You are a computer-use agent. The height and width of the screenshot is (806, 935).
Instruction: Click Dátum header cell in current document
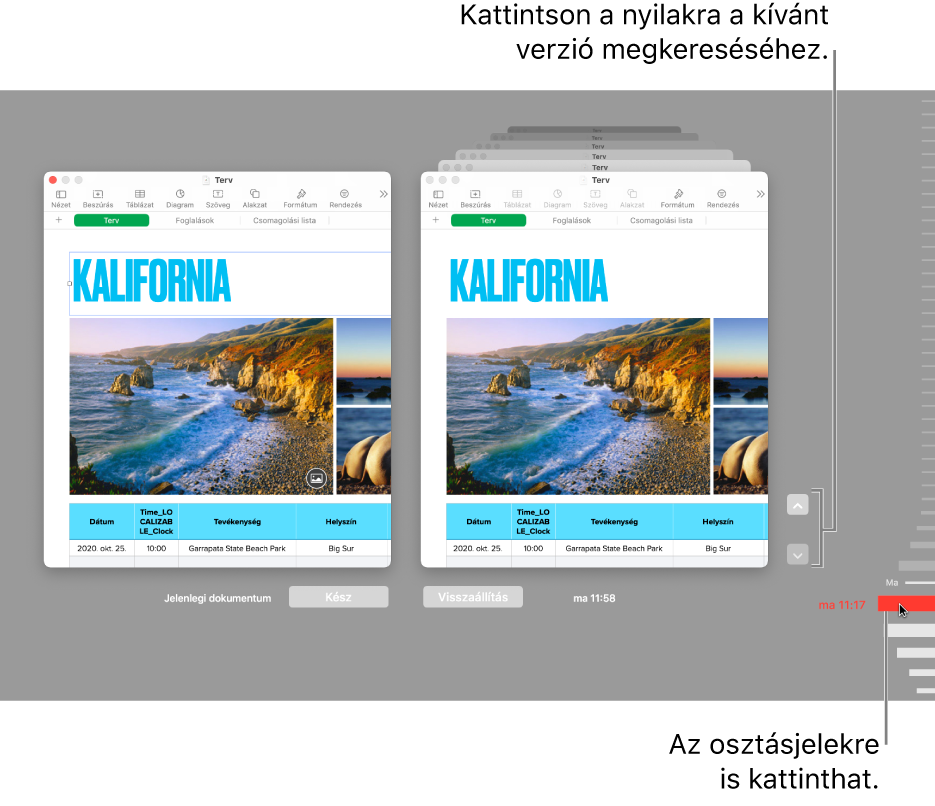coord(102,522)
